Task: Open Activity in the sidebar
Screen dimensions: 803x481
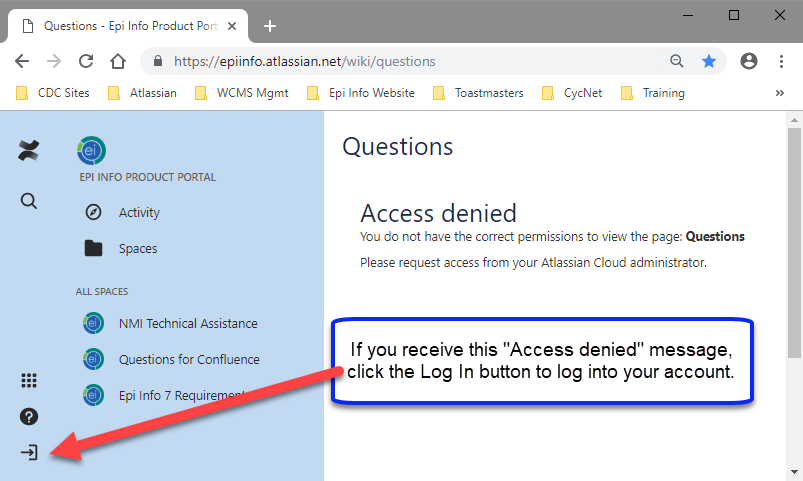Action: (138, 212)
